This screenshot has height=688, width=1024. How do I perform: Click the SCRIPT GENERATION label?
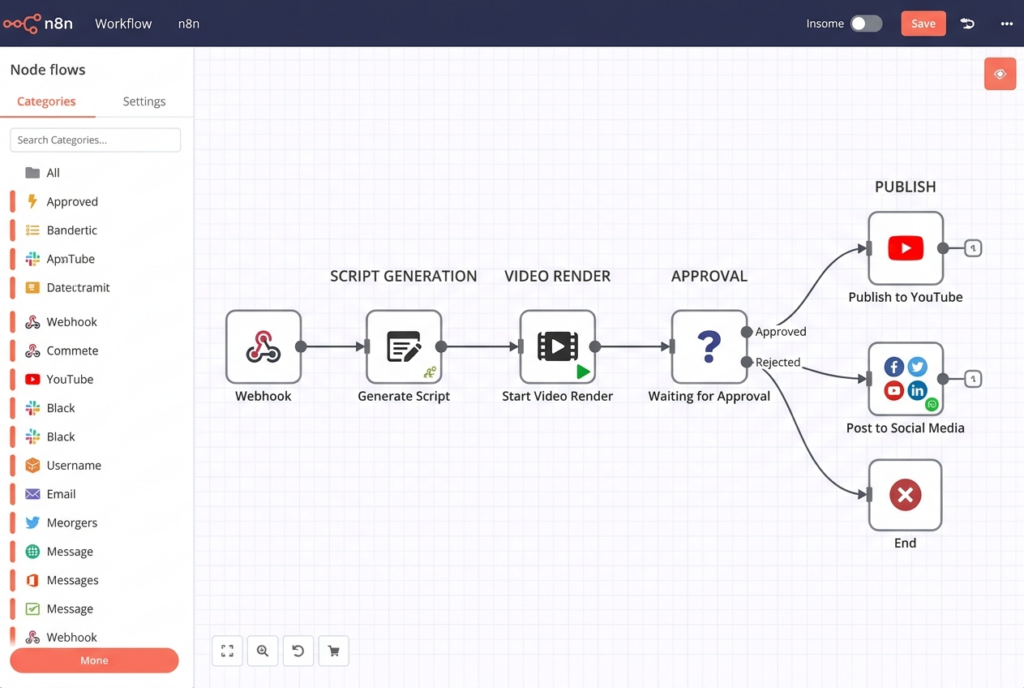tap(404, 276)
